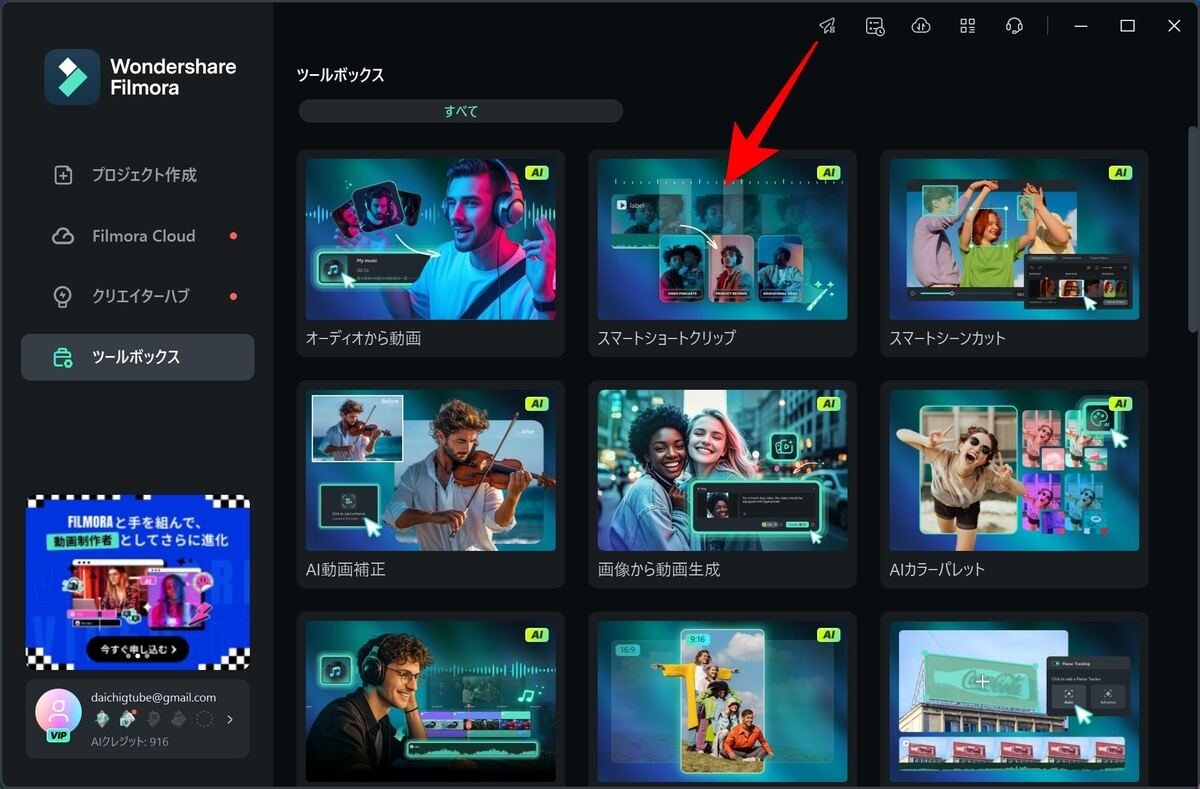Click the VIP user avatar
This screenshot has width=1200, height=789.
click(58, 713)
